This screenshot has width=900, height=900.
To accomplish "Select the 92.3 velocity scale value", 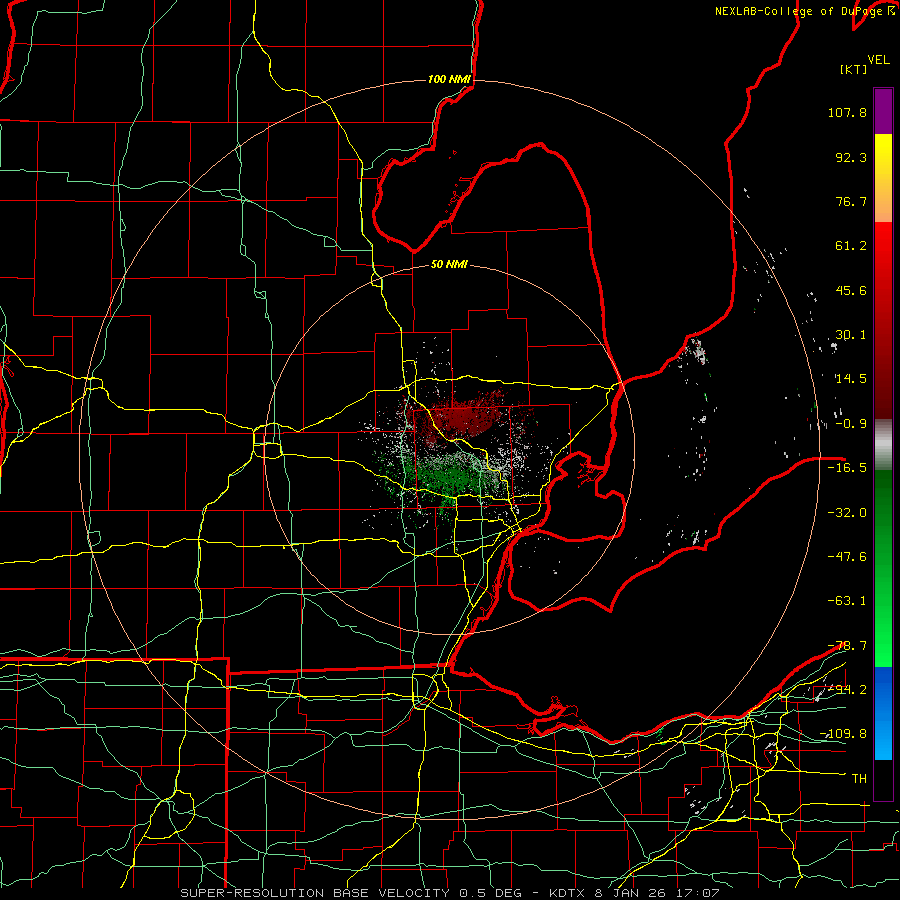I will (851, 157).
